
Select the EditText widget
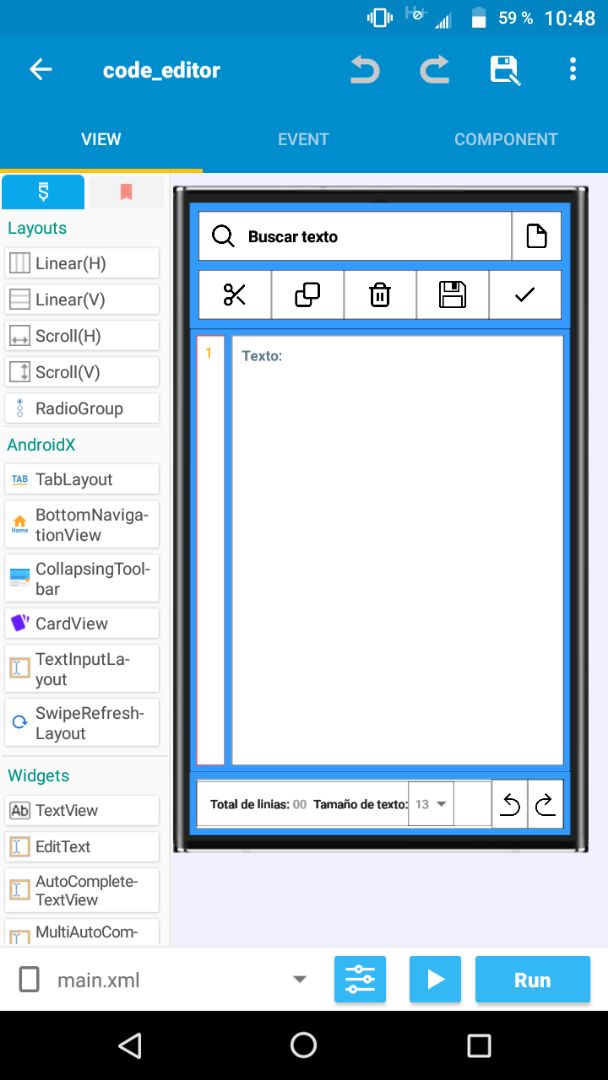pyautogui.click(x=82, y=847)
